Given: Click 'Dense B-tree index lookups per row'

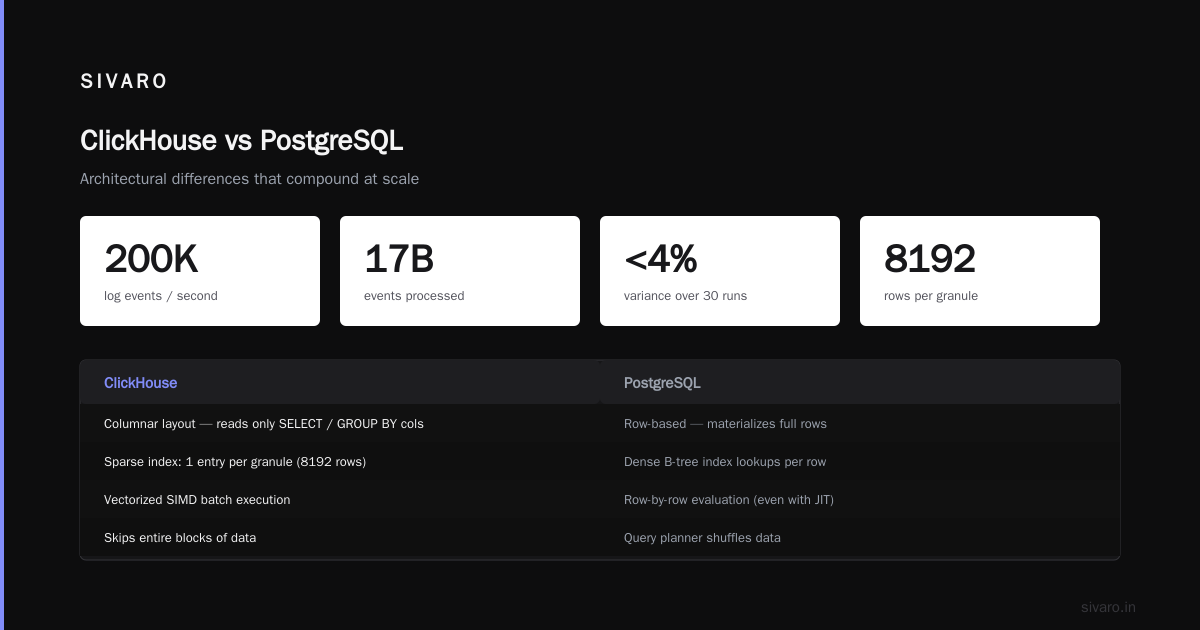Looking at the screenshot, I should coord(725,462).
